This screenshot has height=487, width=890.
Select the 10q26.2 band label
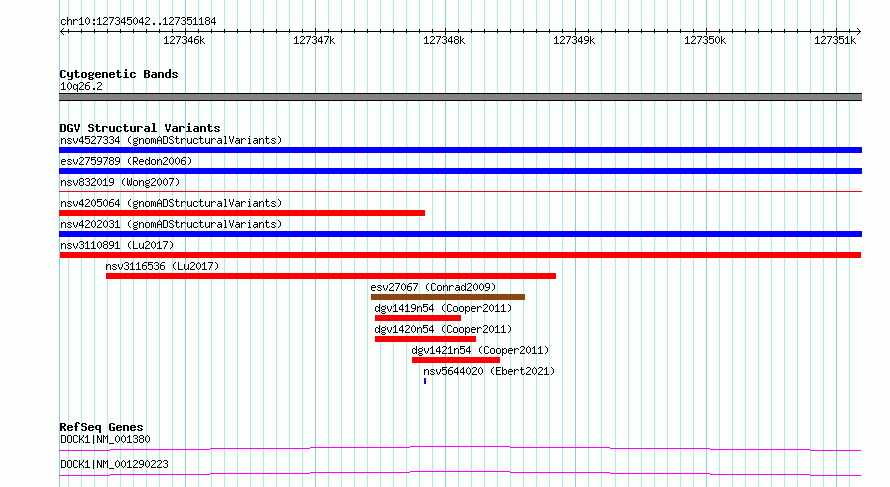point(81,86)
